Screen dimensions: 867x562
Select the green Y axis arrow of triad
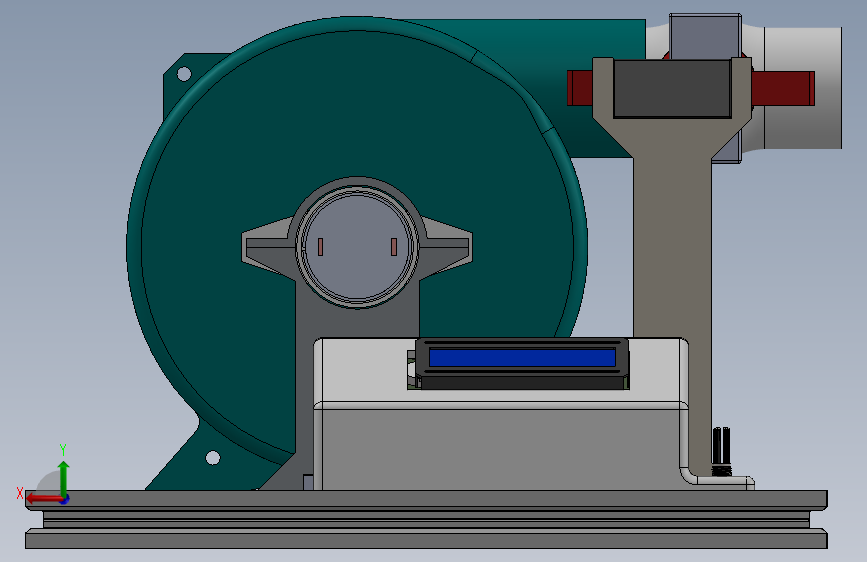(x=63, y=478)
